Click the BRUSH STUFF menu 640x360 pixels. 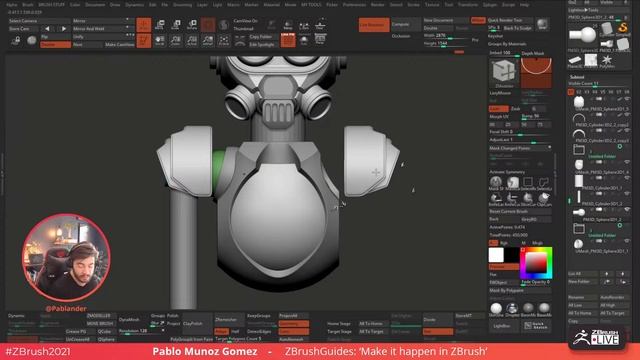pyautogui.click(x=51, y=5)
